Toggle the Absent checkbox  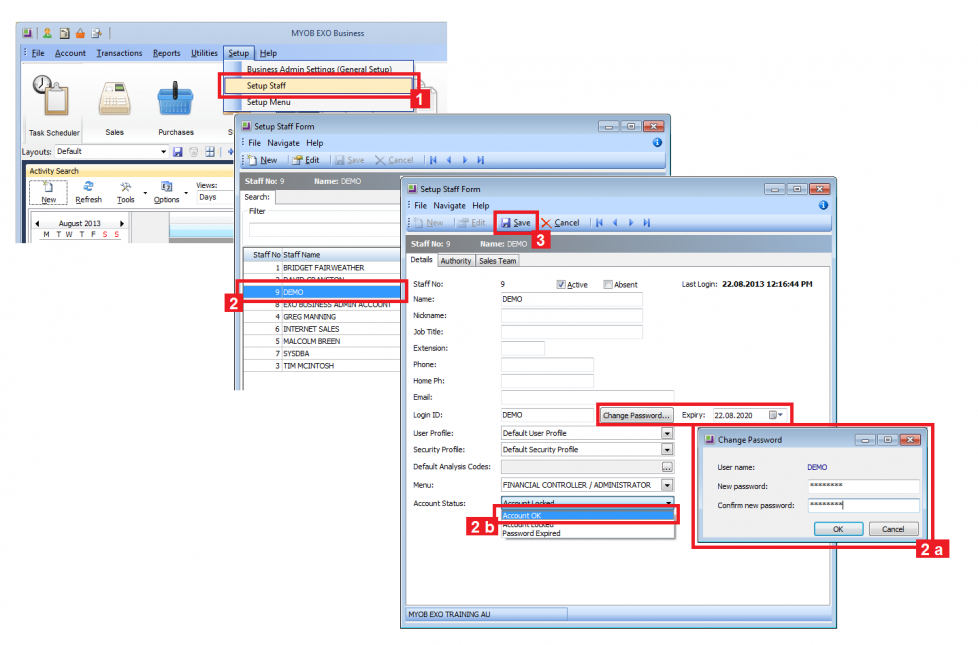[608, 284]
